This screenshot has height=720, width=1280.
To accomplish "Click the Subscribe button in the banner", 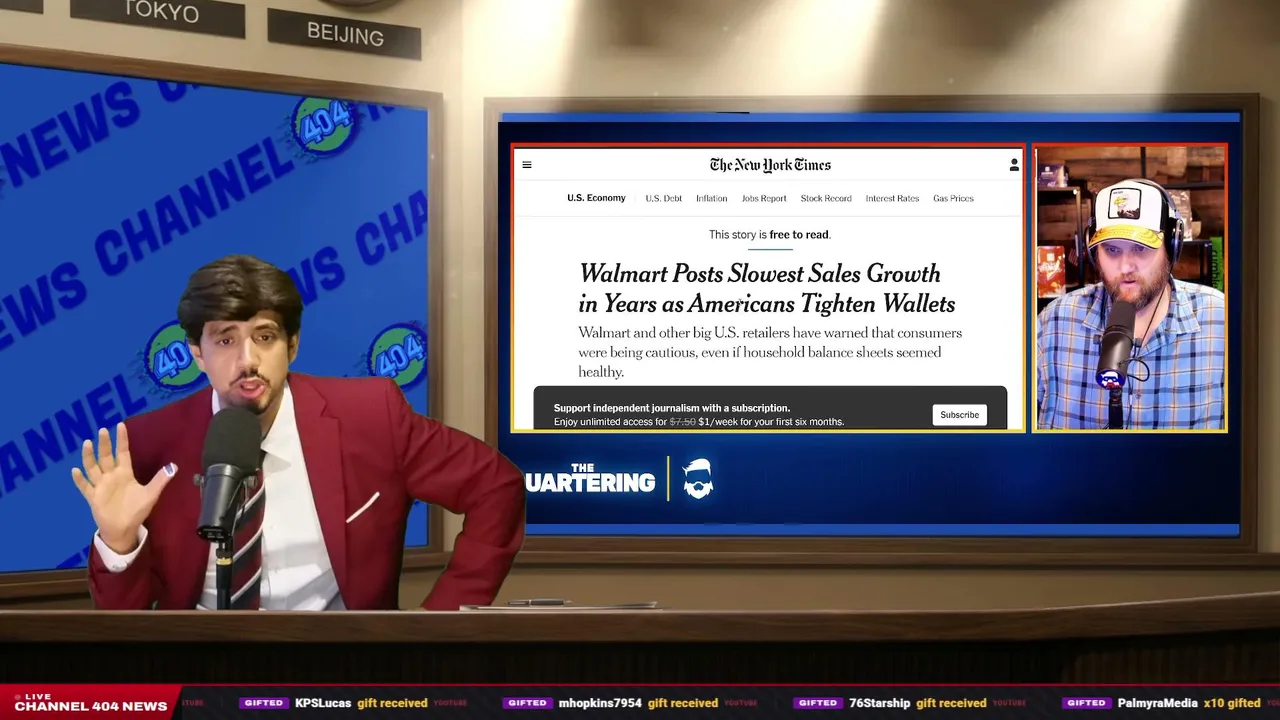I will pos(959,415).
